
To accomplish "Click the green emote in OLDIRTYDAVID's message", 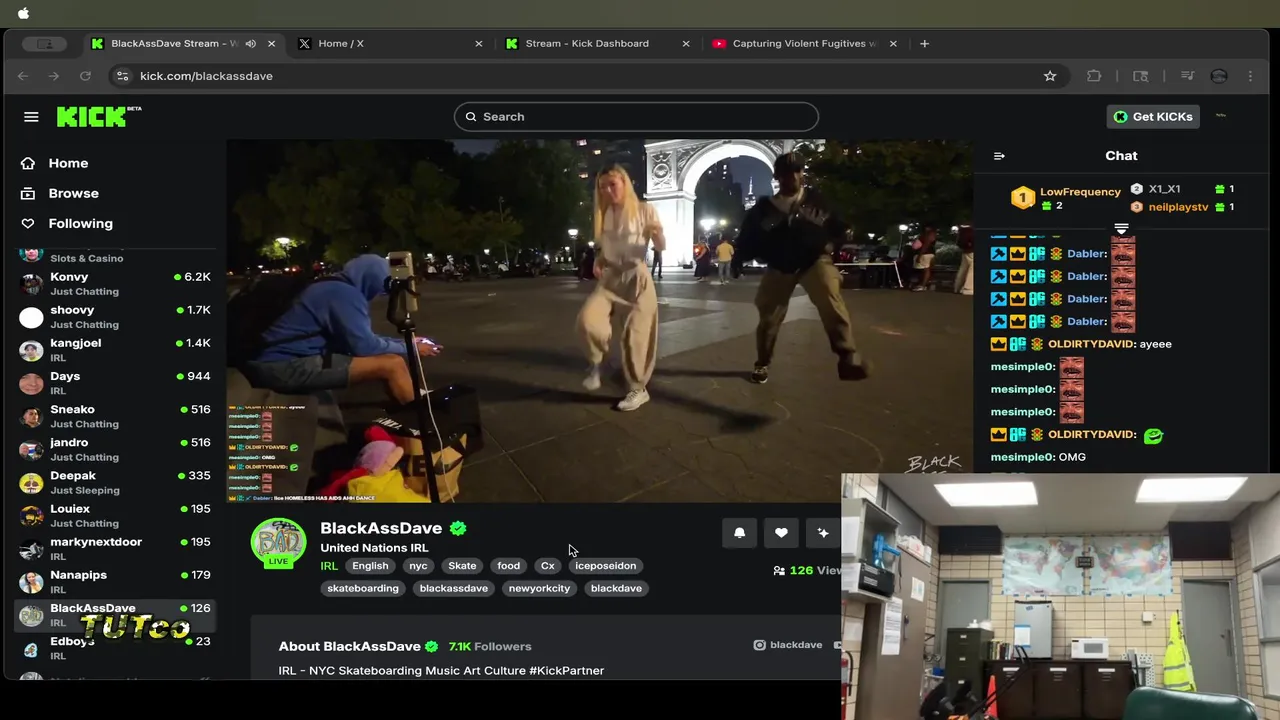I will [x=1153, y=435].
